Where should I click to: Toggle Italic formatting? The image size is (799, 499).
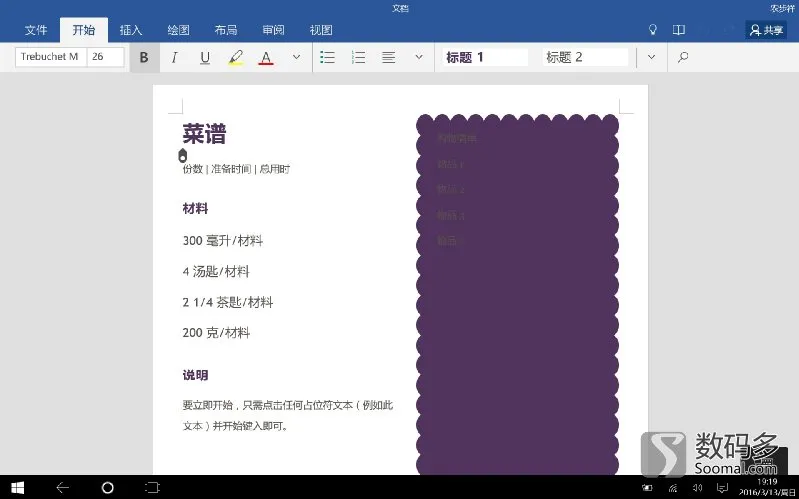pyautogui.click(x=174, y=57)
